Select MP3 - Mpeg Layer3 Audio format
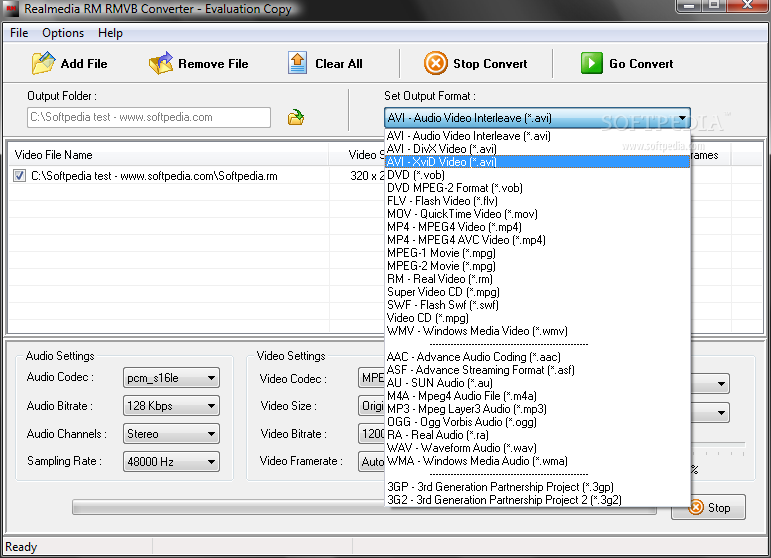771x558 pixels. click(x=537, y=409)
